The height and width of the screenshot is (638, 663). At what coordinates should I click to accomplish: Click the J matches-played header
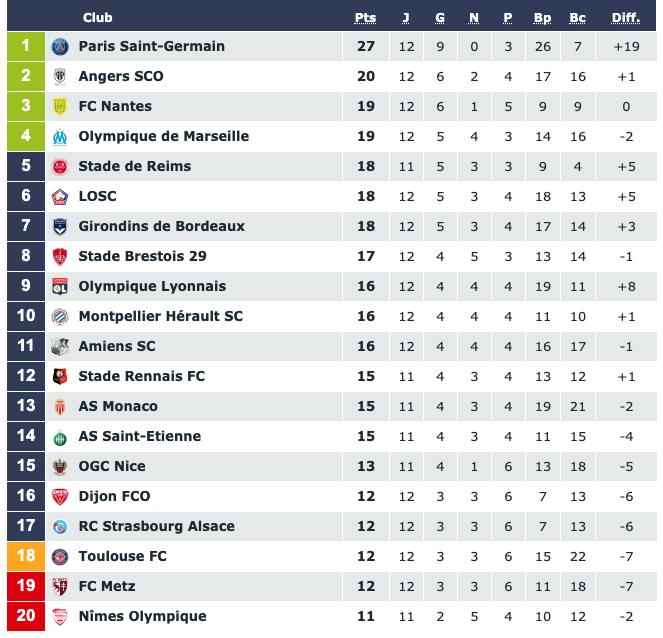point(406,18)
